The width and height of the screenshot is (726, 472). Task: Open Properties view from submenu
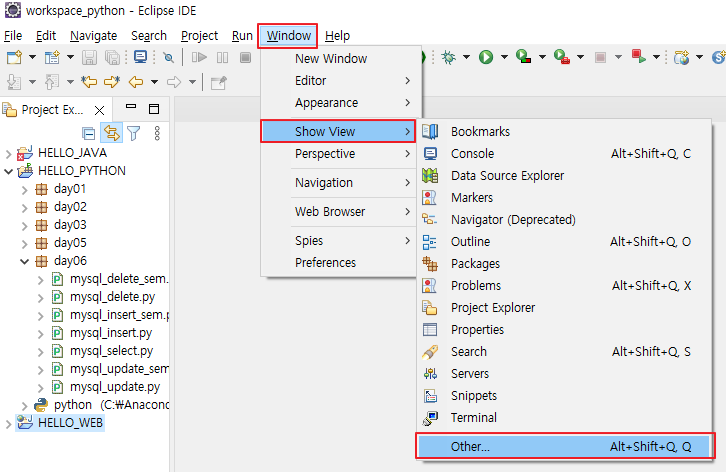click(x=564, y=330)
